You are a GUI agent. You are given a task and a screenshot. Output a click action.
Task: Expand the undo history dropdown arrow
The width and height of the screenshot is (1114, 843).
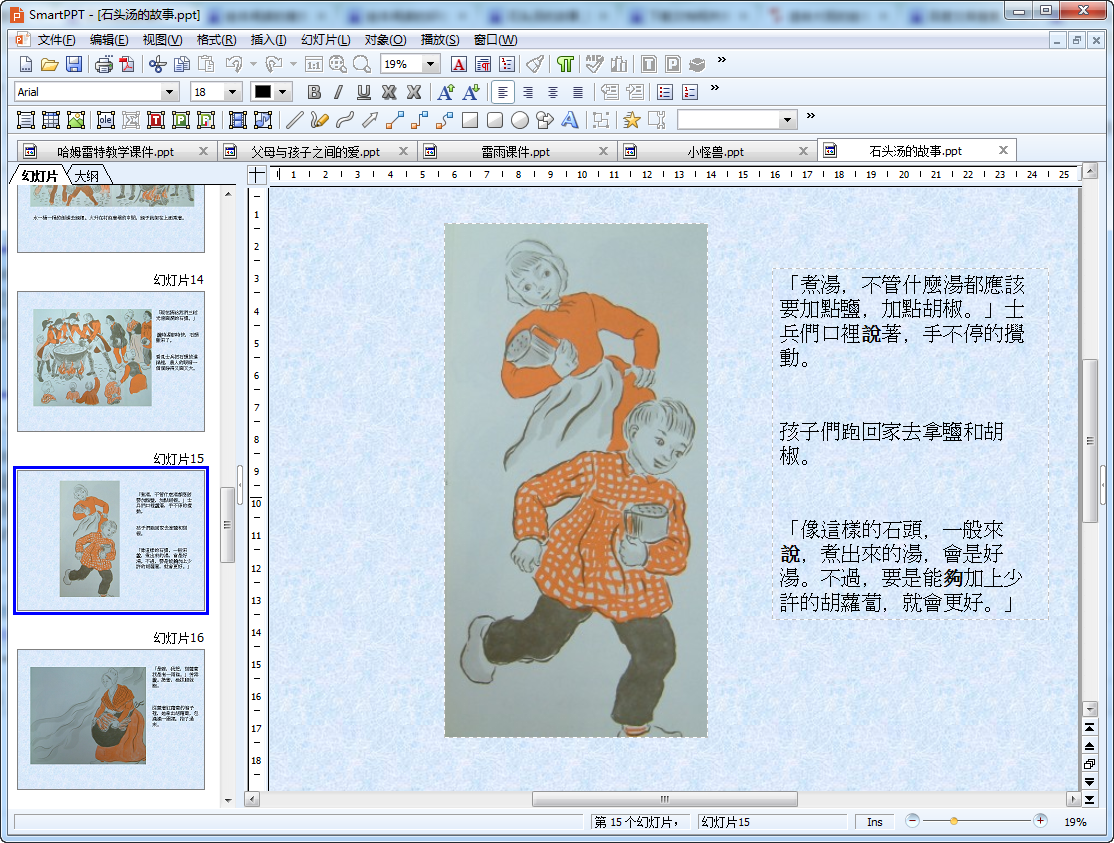(254, 65)
